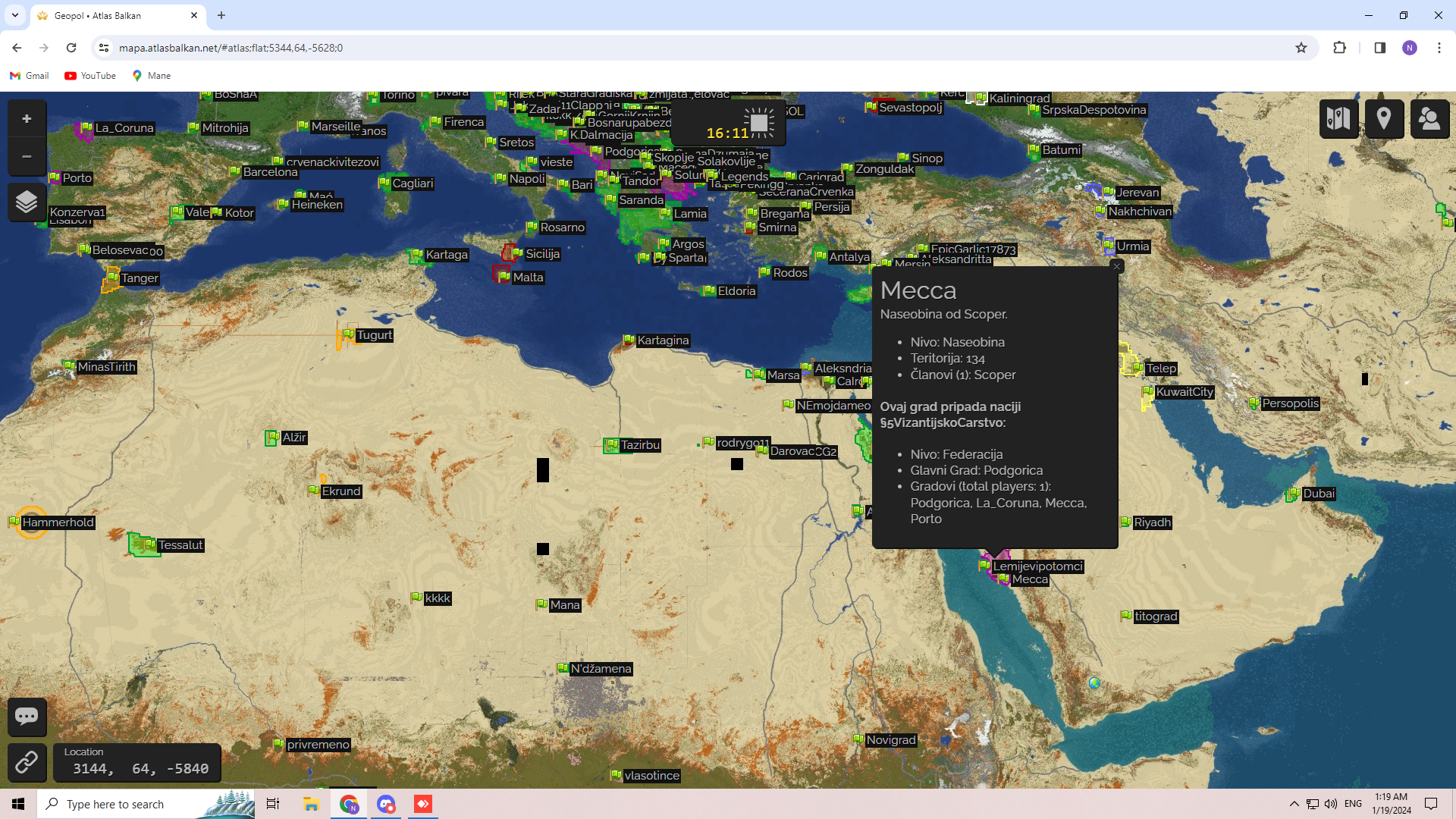Show hidden system tray icons
The height and width of the screenshot is (819, 1456).
click(x=1294, y=804)
